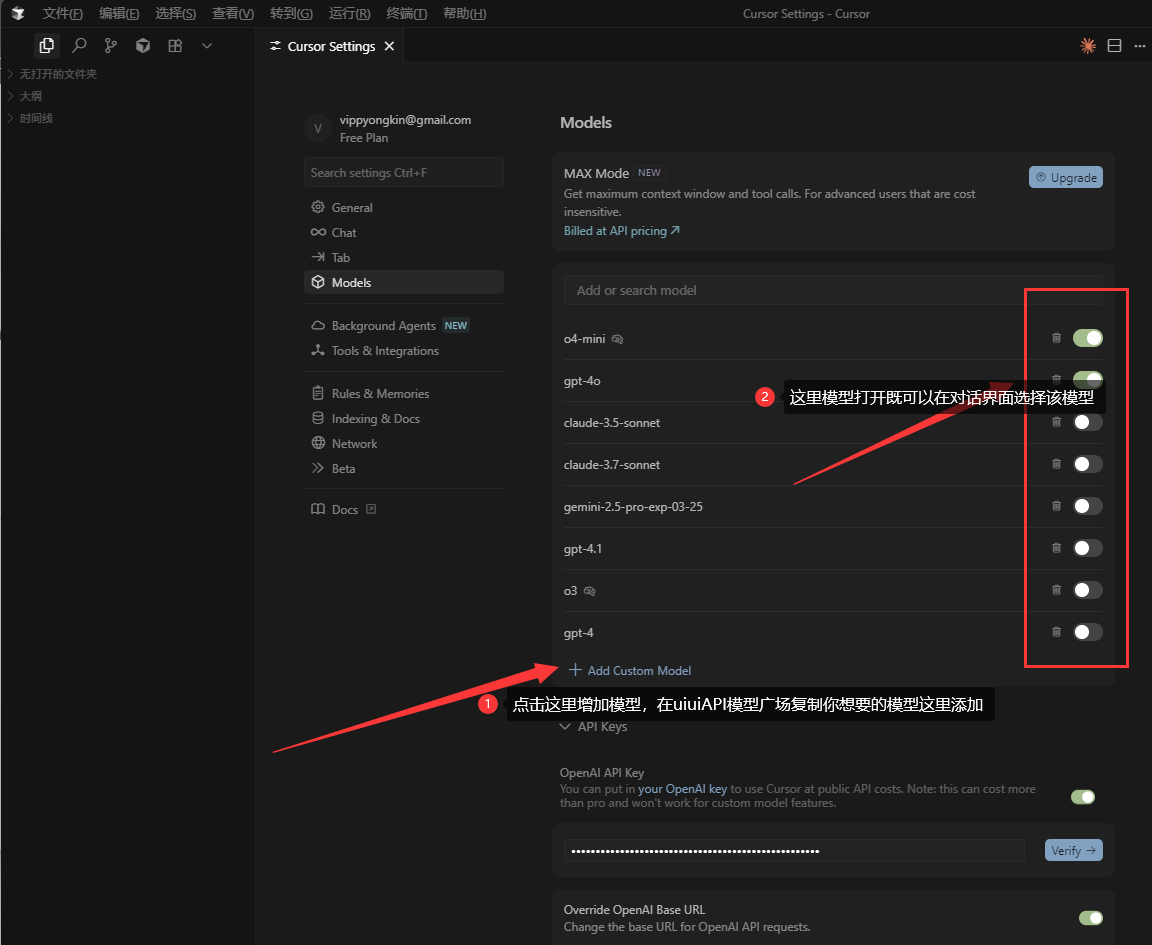Open Background Agents settings
Viewport: 1152px width, 945px height.
click(x=403, y=326)
